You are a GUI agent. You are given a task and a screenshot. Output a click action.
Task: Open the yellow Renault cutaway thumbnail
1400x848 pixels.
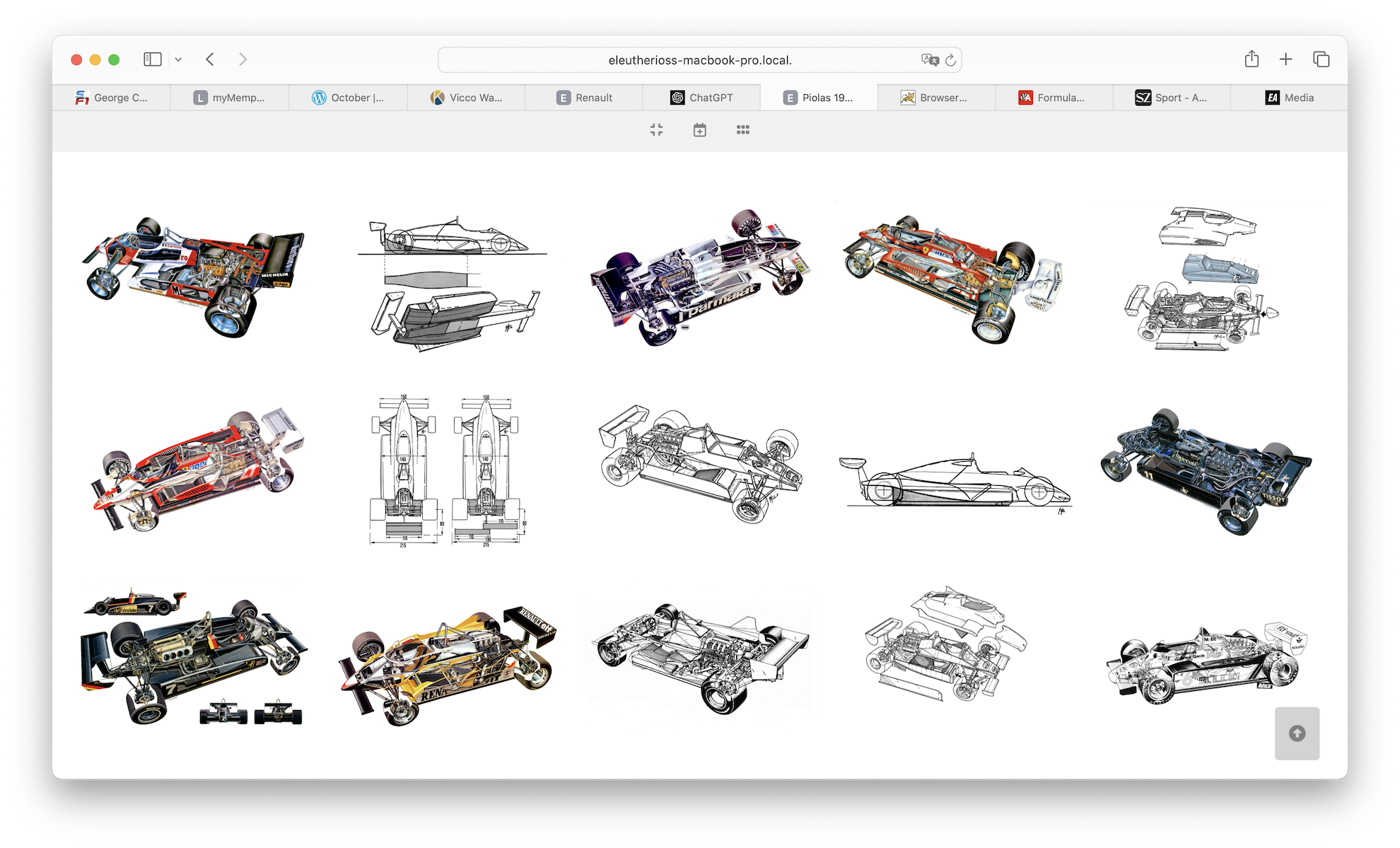tap(448, 665)
